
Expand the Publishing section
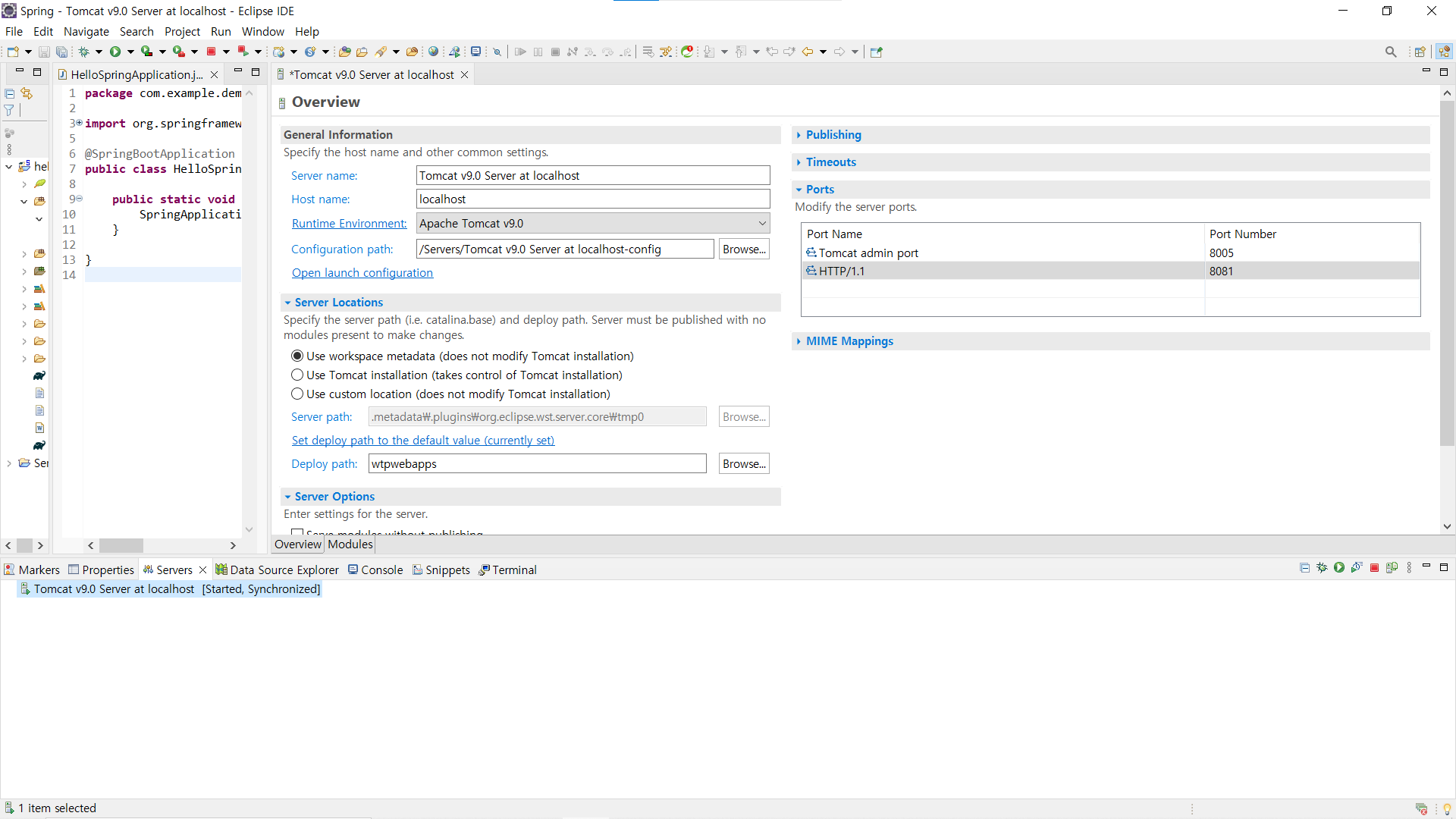coord(833,135)
